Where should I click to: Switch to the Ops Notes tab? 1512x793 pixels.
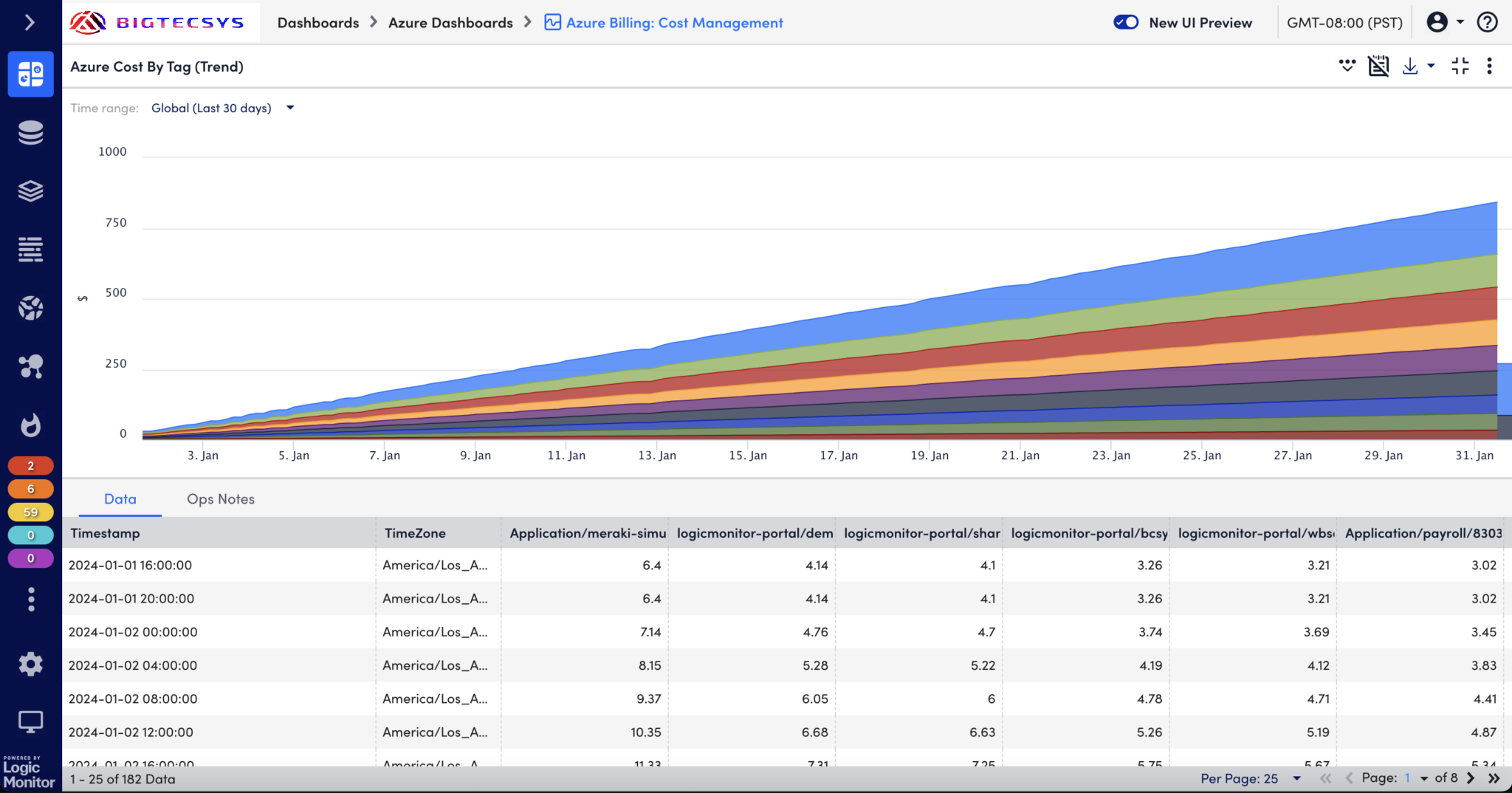click(220, 499)
